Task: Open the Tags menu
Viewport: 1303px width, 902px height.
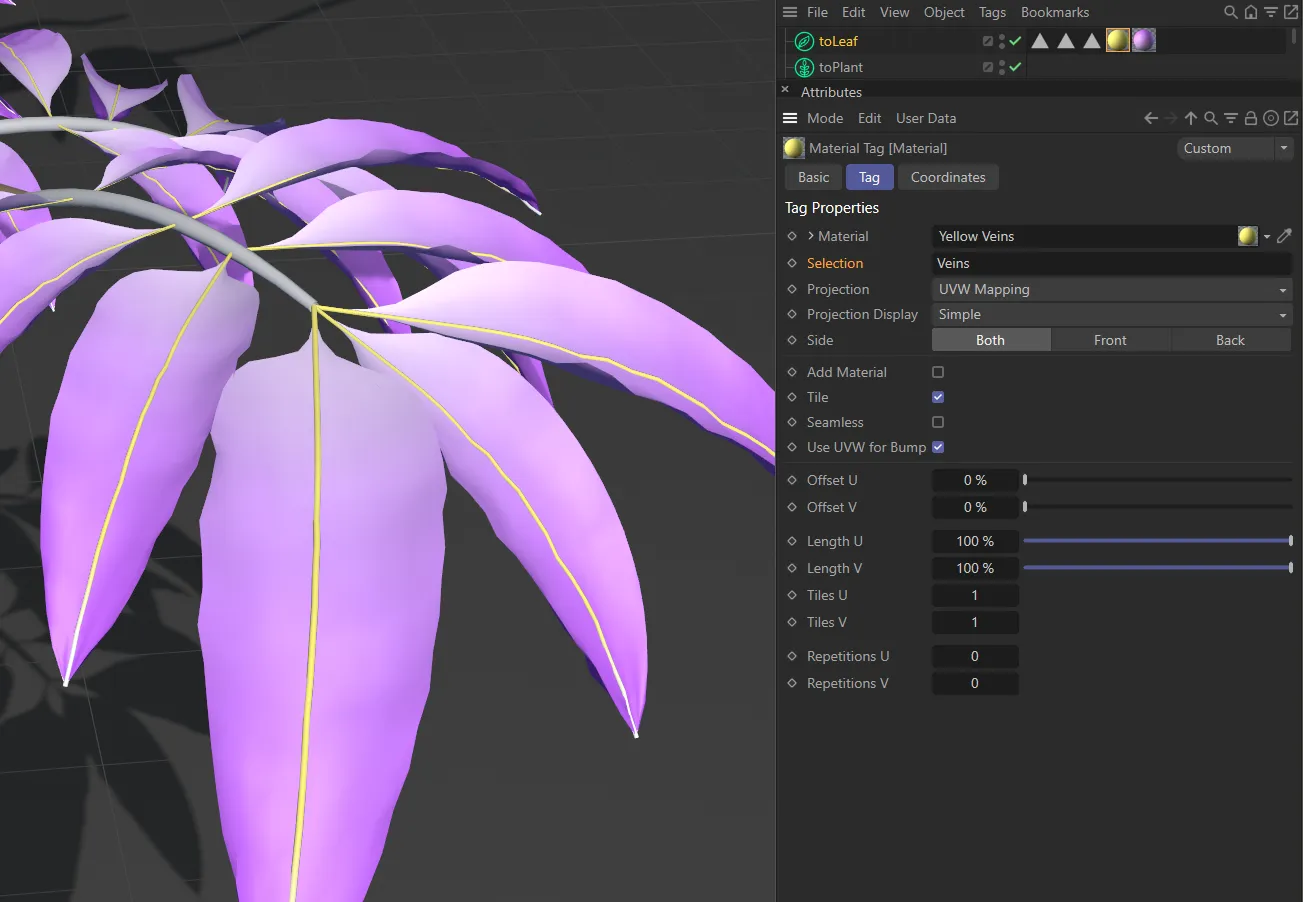Action: pyautogui.click(x=992, y=12)
